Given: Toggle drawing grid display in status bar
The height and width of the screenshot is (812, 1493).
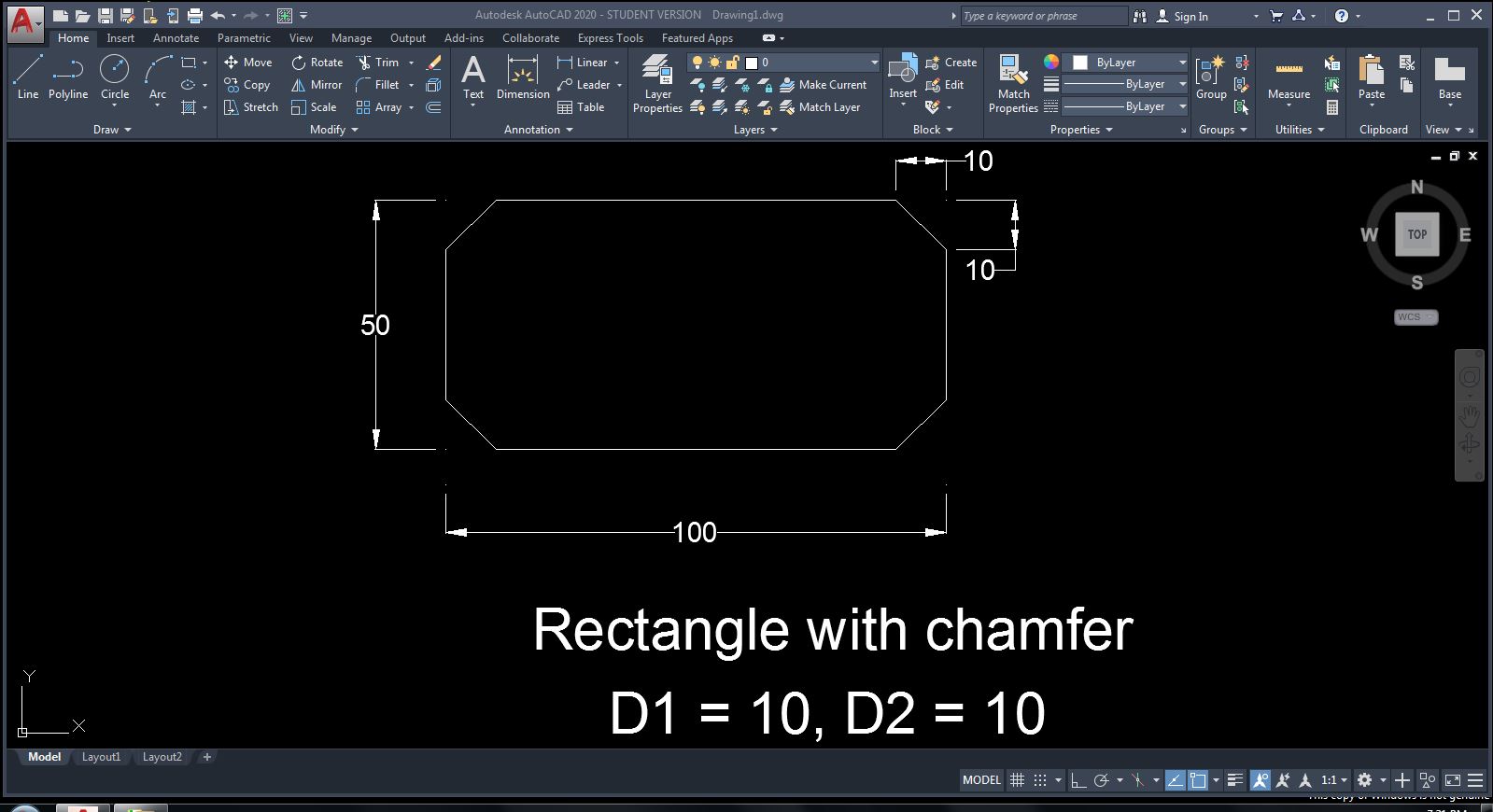Looking at the screenshot, I should [1017, 780].
